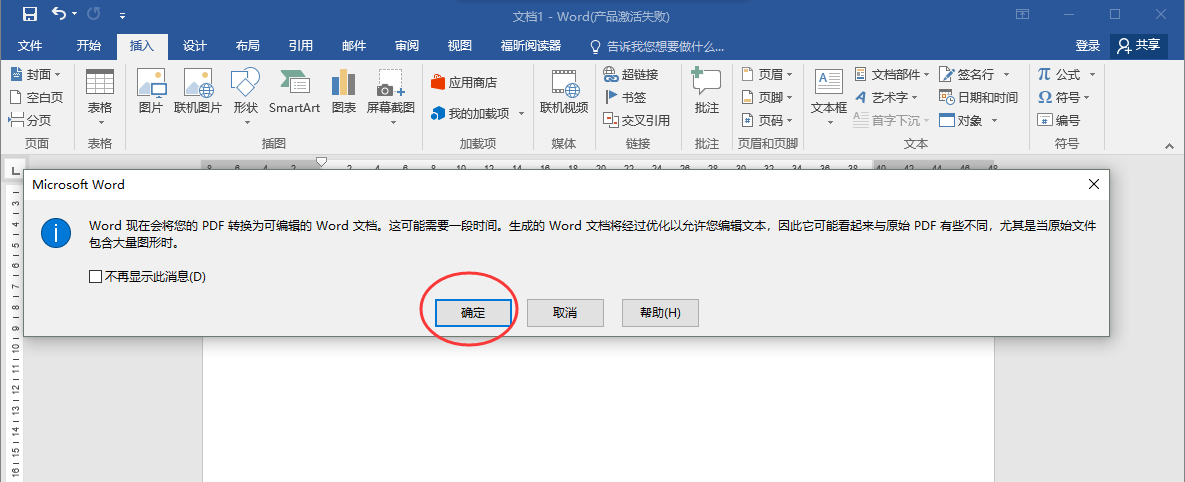Screen dimensions: 1185x482
Task: Insert a bookmark with 书签
Action: (x=625, y=97)
